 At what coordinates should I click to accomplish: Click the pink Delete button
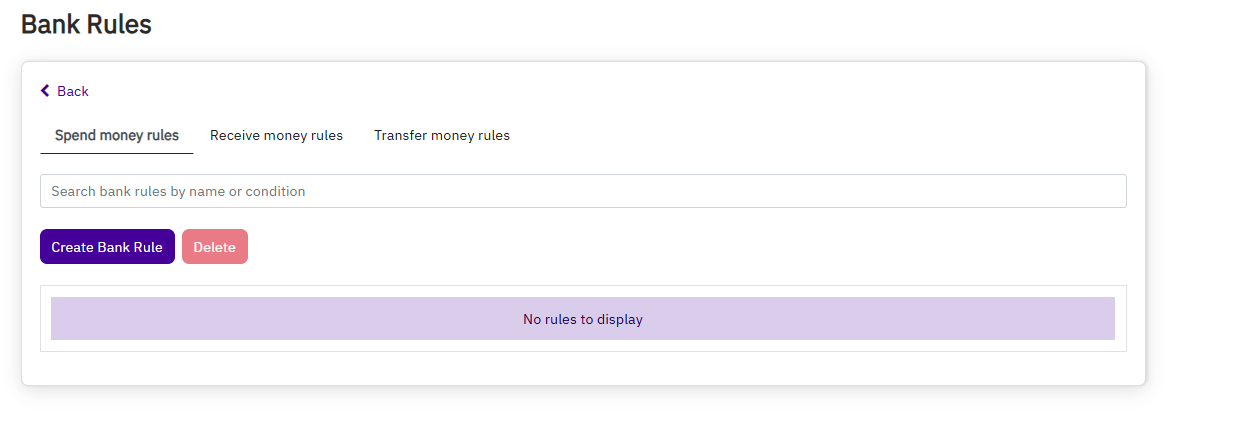pos(214,247)
